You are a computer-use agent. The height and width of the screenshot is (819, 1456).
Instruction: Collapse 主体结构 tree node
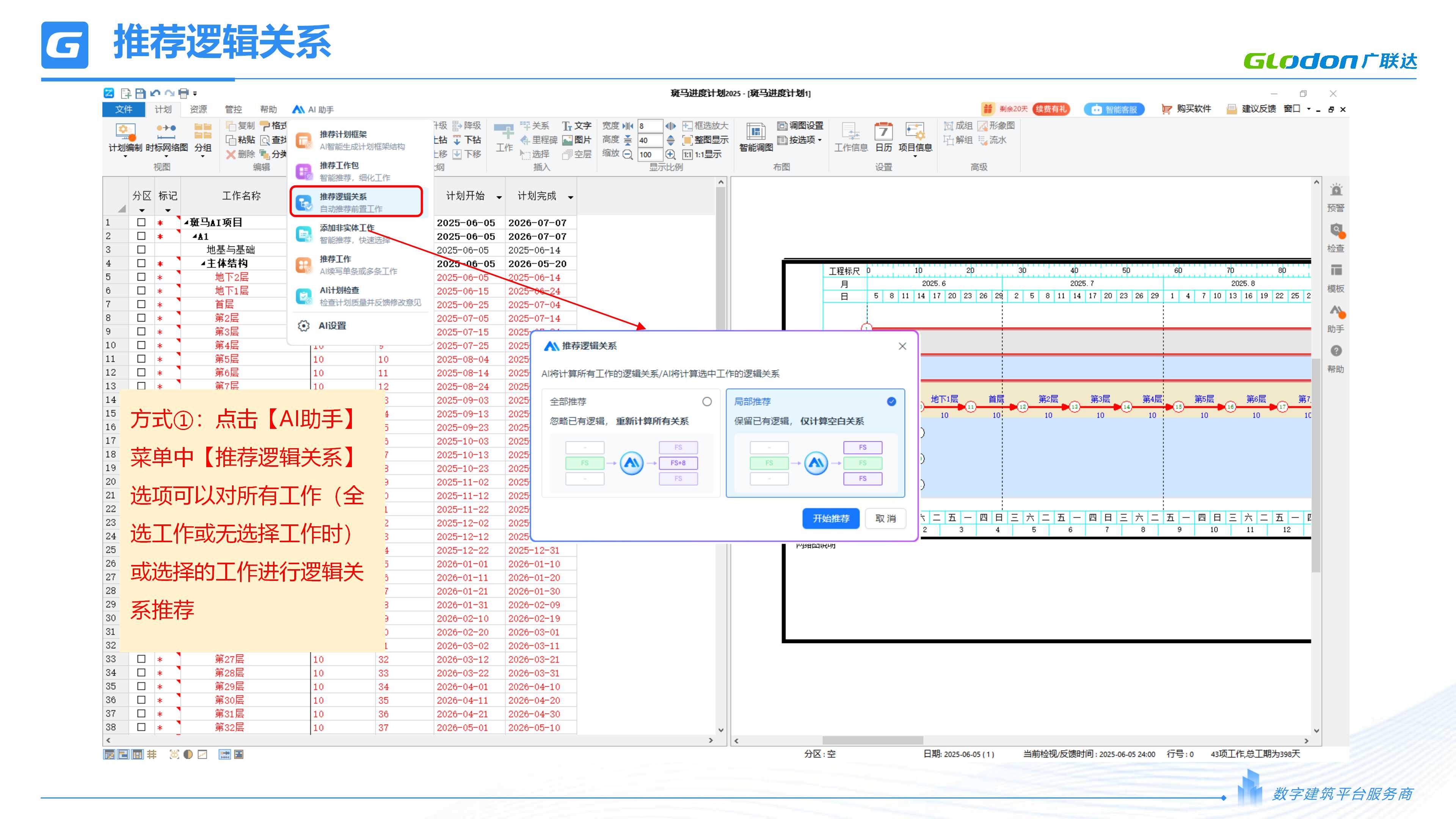[x=203, y=264]
